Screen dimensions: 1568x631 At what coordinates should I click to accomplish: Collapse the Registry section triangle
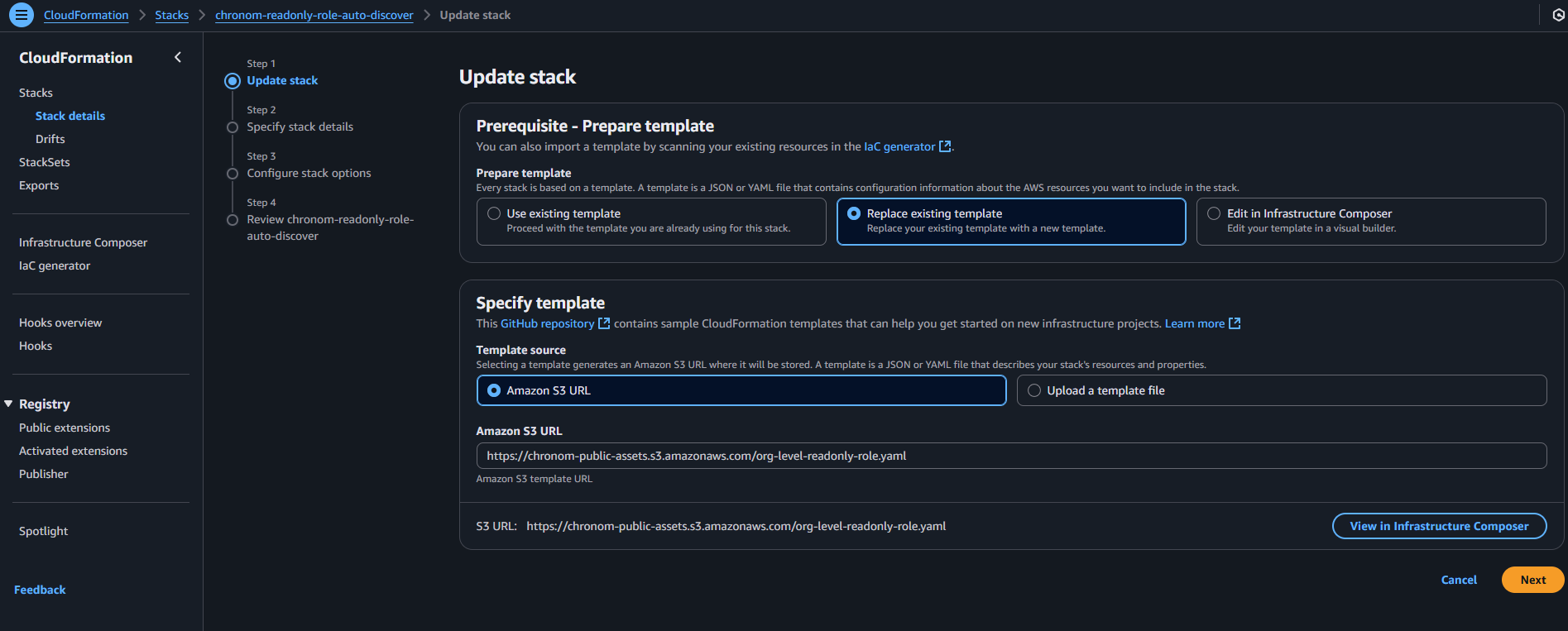pyautogui.click(x=8, y=404)
